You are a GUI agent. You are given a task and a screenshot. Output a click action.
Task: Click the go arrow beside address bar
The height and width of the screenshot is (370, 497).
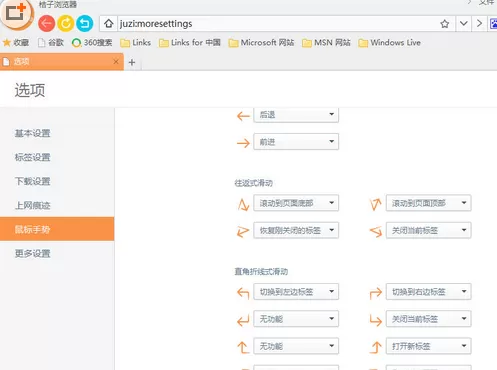point(479,24)
